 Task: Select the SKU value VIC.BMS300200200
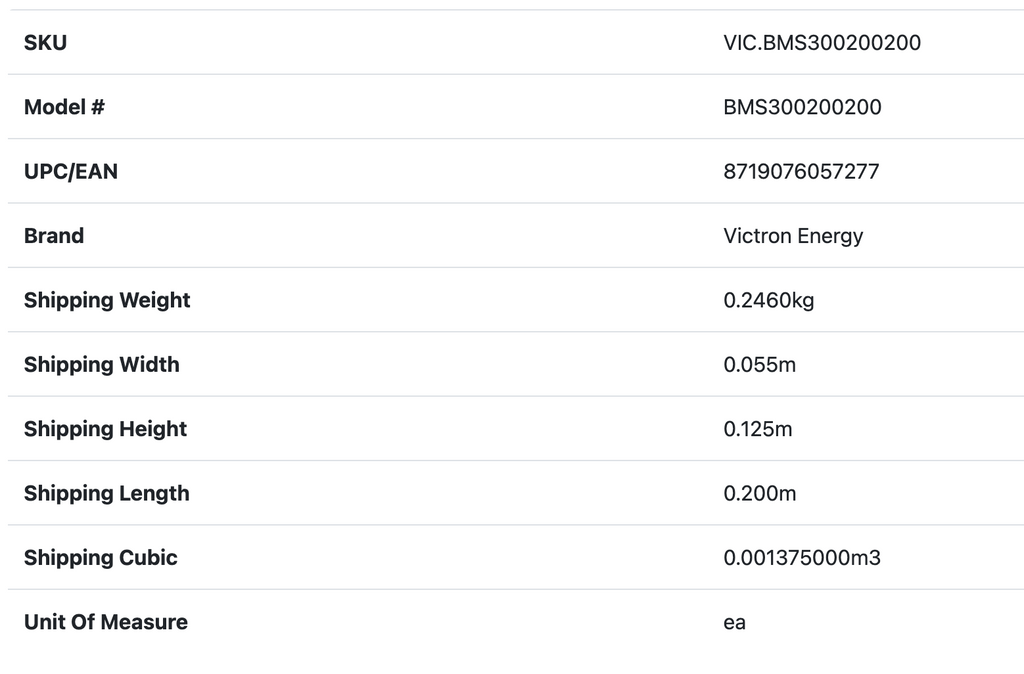pos(822,43)
